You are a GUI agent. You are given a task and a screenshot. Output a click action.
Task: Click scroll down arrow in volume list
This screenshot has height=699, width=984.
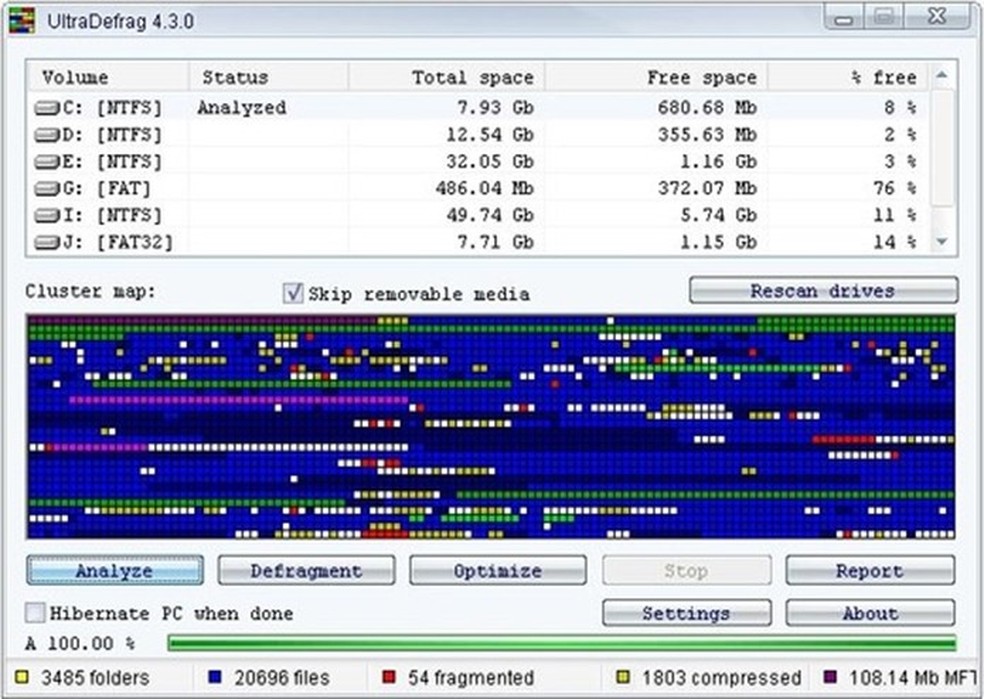click(x=942, y=242)
